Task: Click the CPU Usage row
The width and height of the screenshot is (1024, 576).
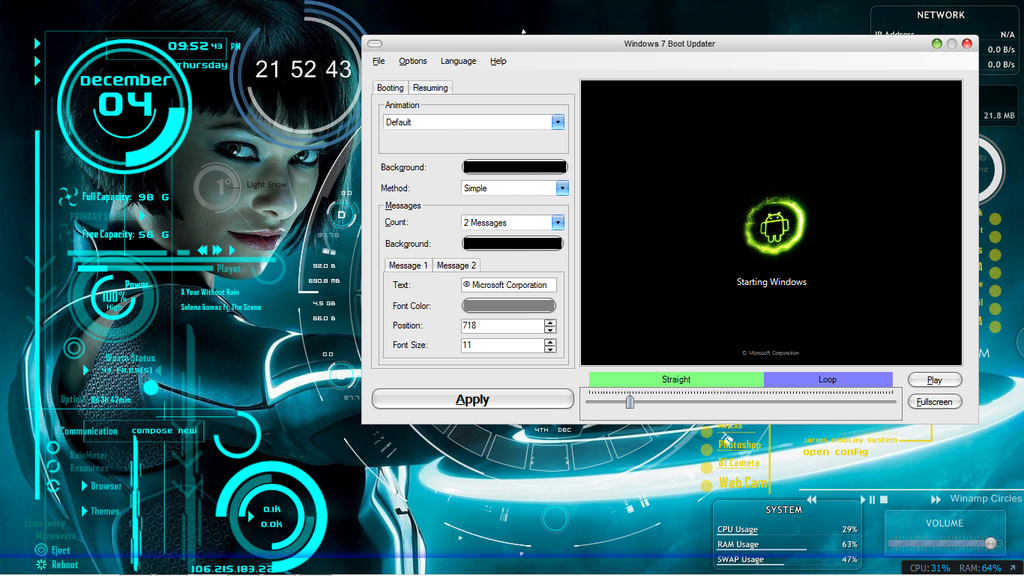Action: (787, 530)
